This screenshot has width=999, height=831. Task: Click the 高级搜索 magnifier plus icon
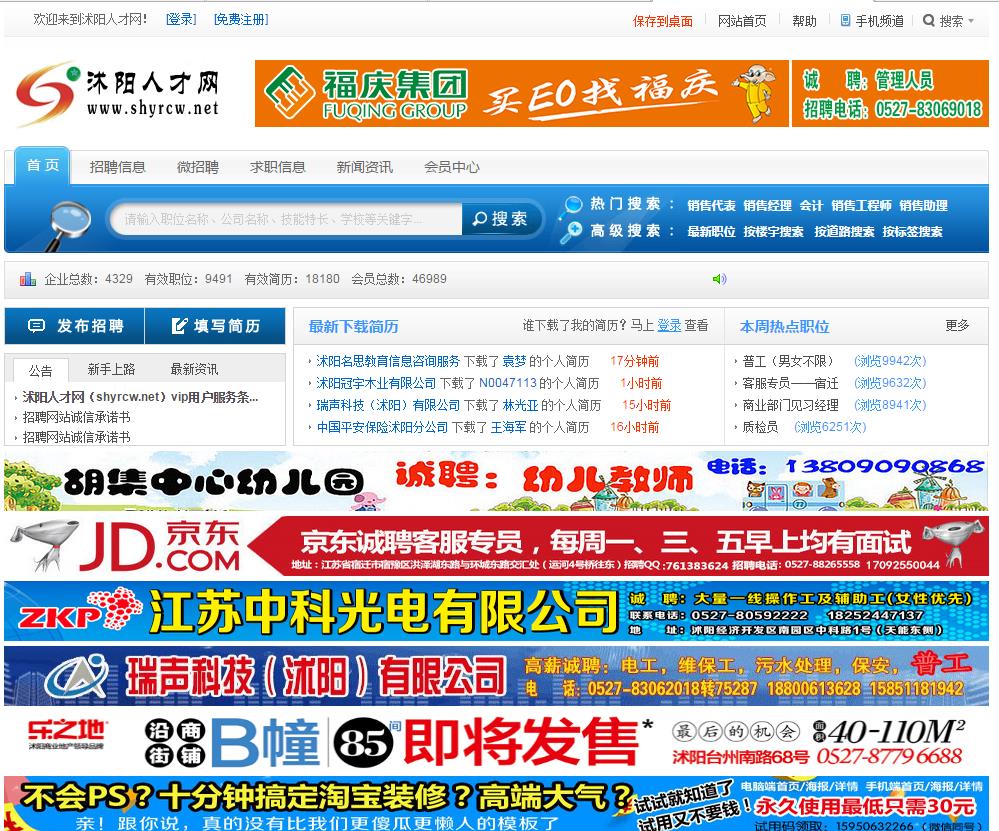[x=570, y=231]
